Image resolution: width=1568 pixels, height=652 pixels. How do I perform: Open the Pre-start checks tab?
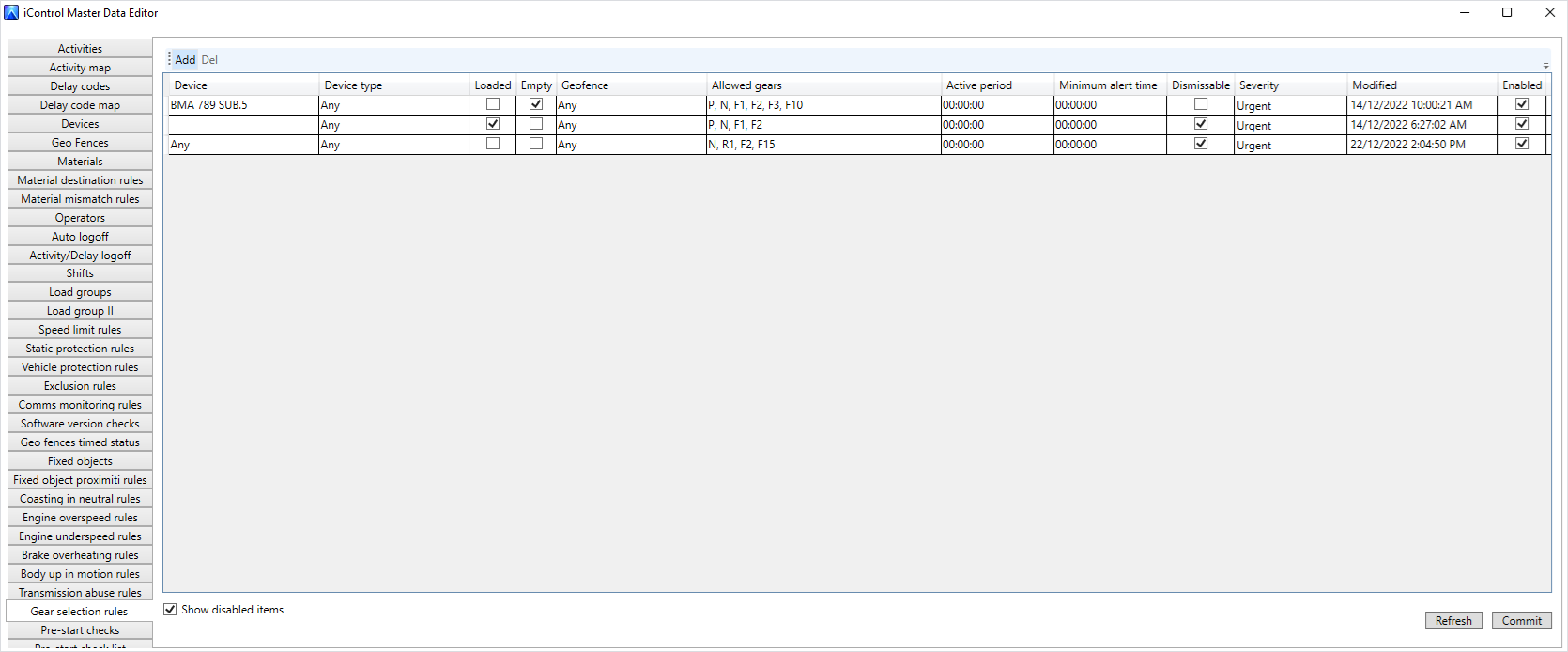coord(80,630)
